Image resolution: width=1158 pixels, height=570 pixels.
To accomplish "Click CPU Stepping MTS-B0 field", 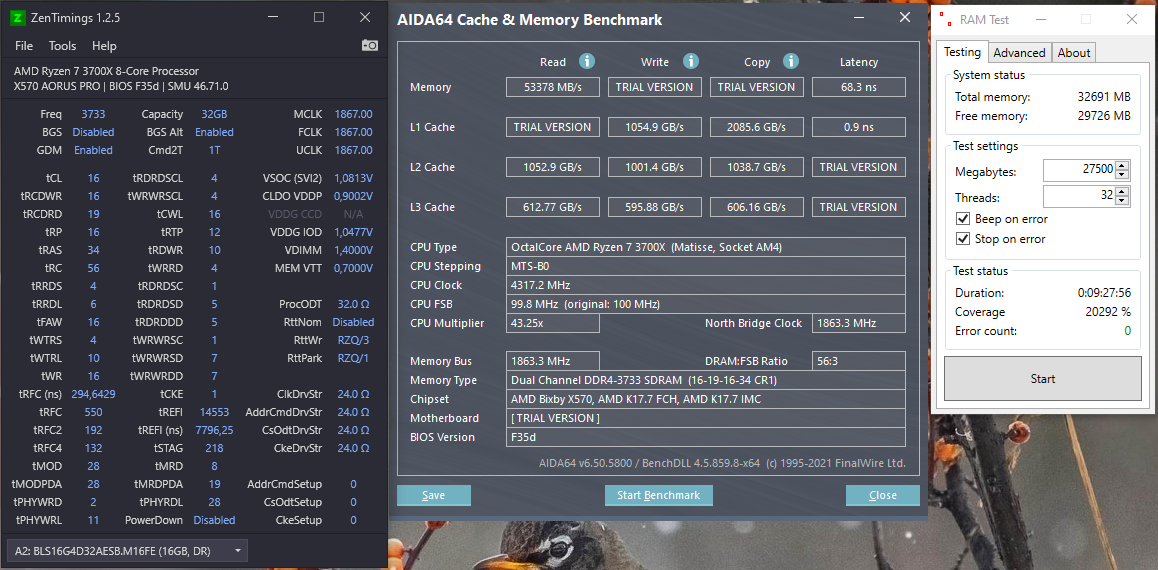I will 705,266.
